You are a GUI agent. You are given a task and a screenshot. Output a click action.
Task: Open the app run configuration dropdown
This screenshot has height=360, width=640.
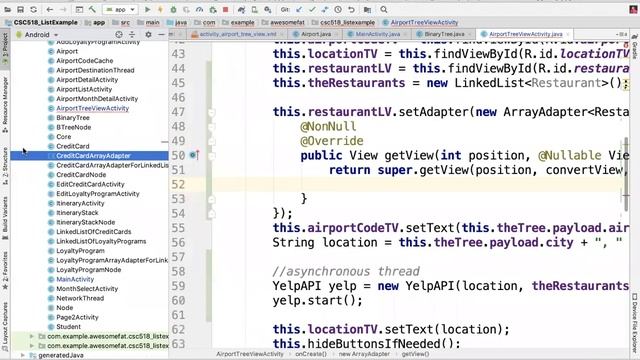[x=121, y=9]
